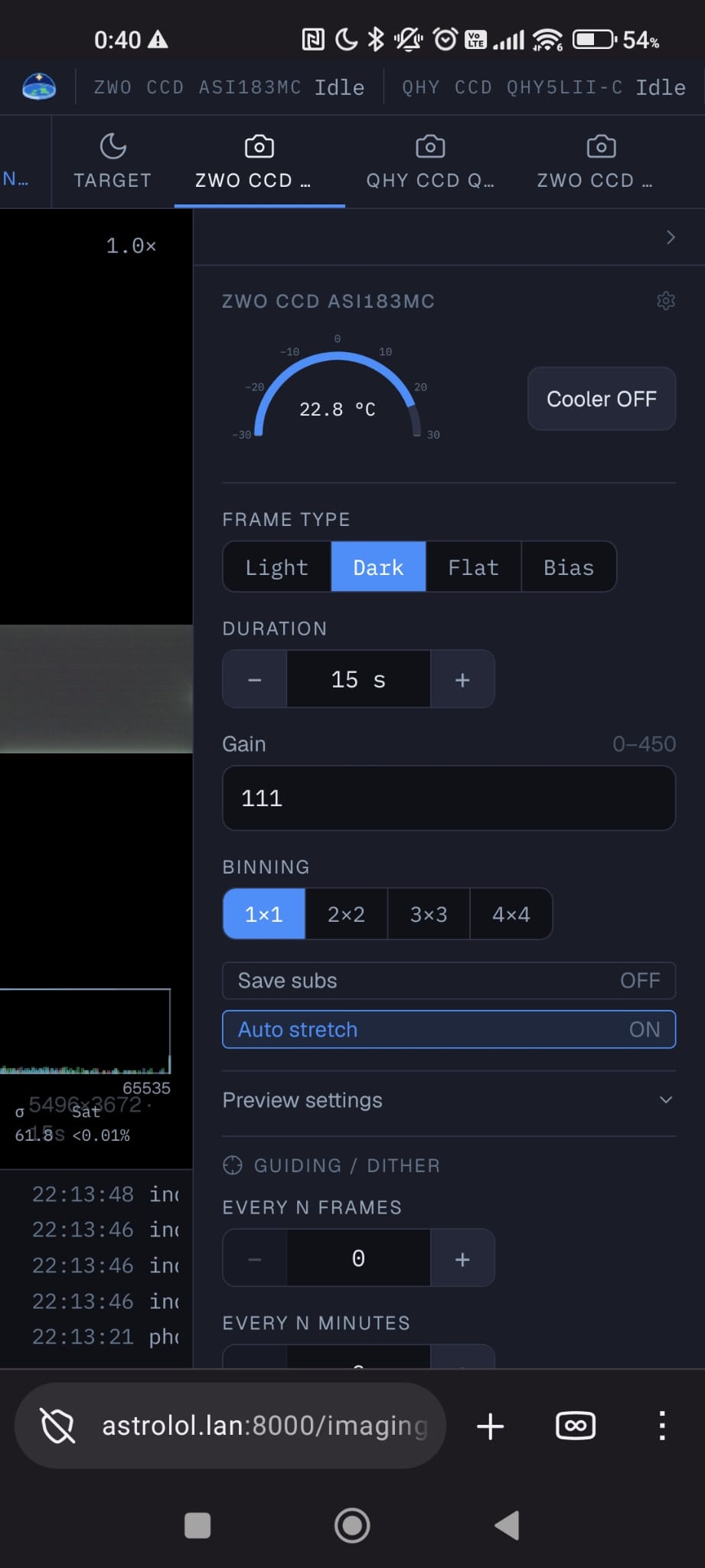Open a new browser tab with plus
Viewport: 705px width, 1568px height.
(490, 1426)
